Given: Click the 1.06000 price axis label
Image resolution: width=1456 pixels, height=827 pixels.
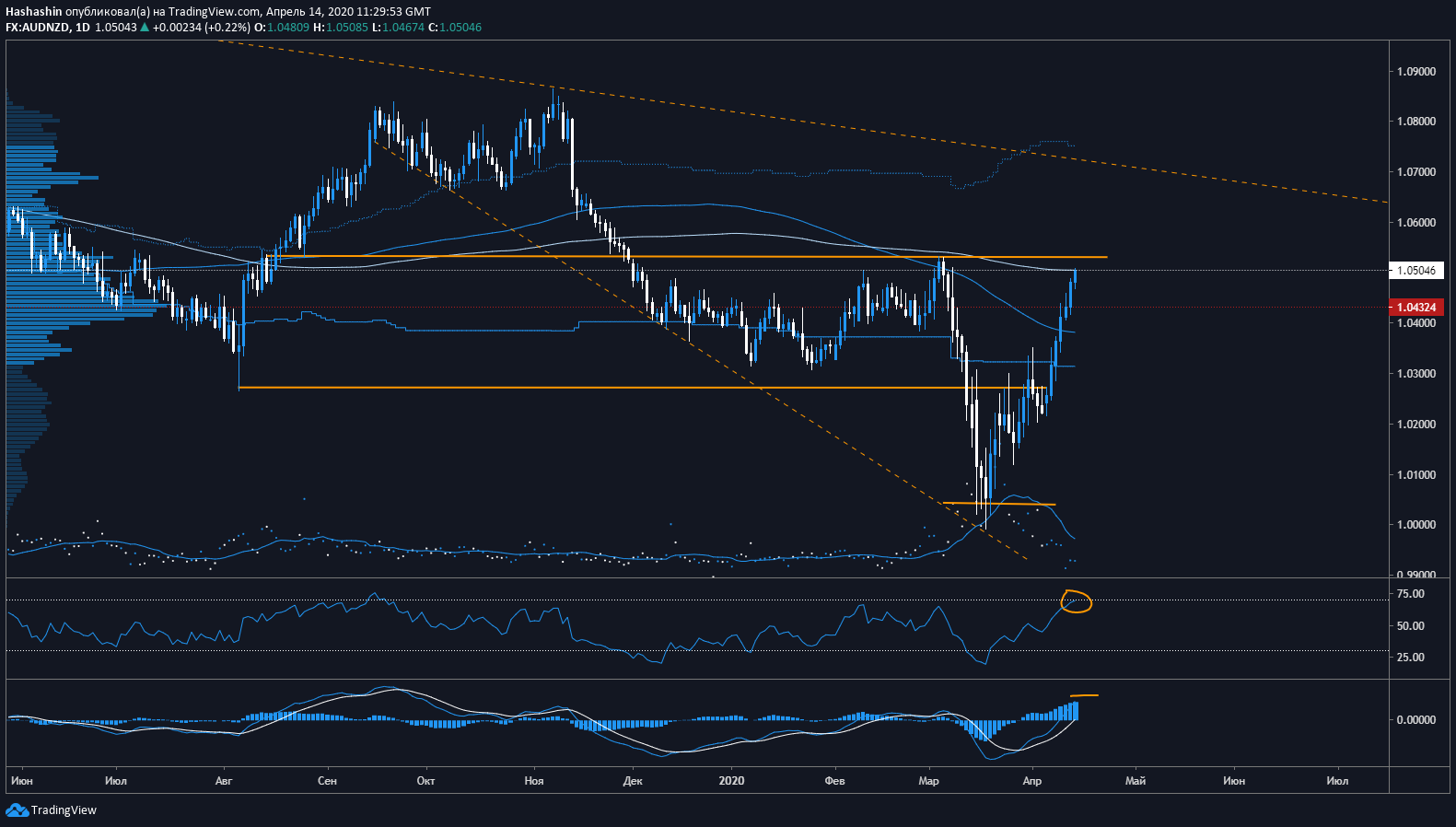Looking at the screenshot, I should click(1416, 223).
